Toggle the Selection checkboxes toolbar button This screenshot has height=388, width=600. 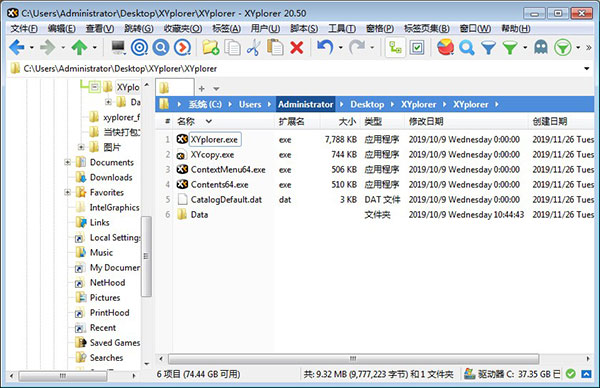tap(416, 48)
